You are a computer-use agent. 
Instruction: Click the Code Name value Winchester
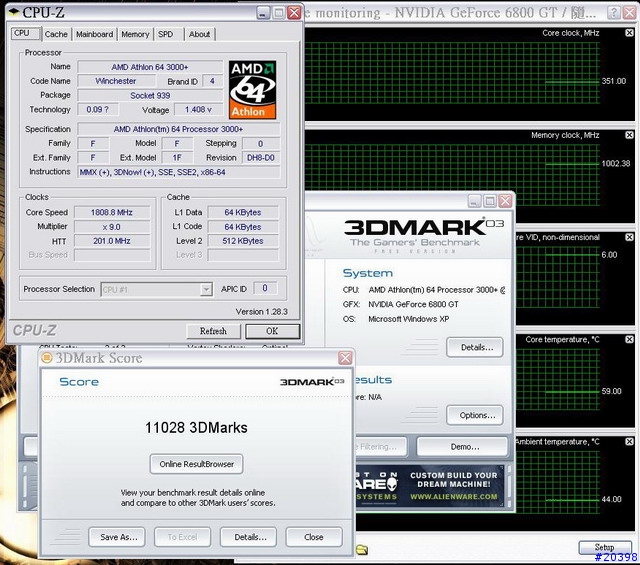pos(116,81)
